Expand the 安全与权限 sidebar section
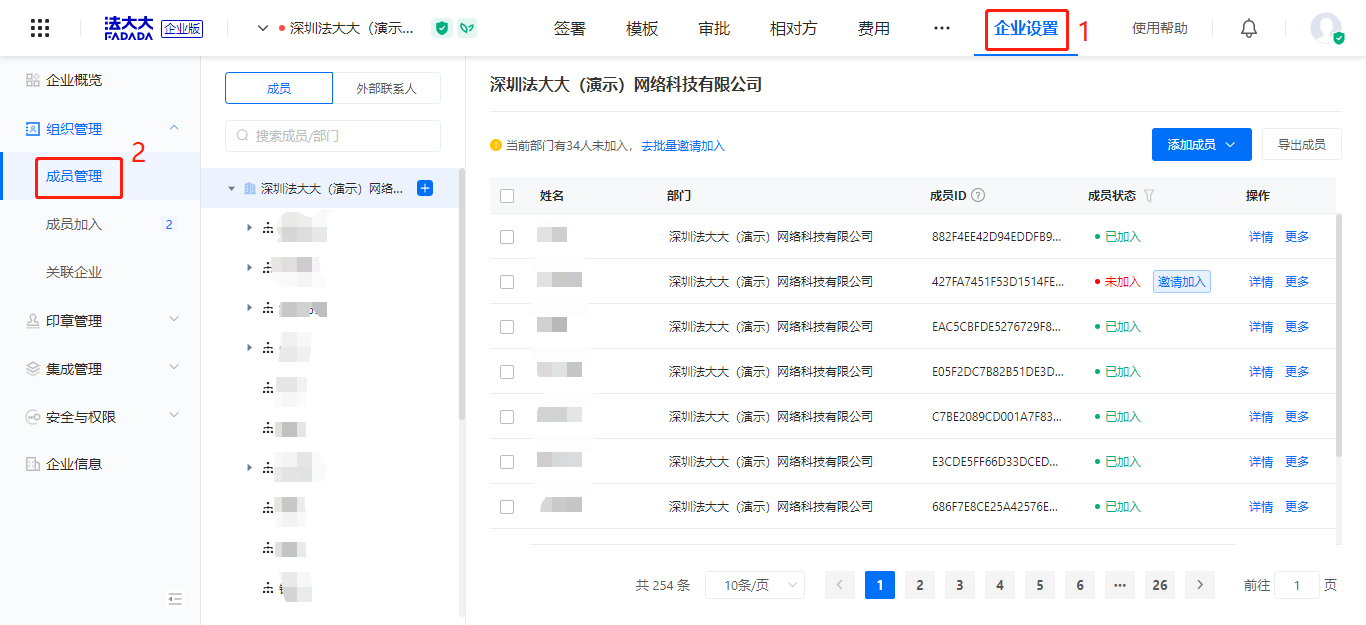Image resolution: width=1366 pixels, height=625 pixels. (x=174, y=416)
